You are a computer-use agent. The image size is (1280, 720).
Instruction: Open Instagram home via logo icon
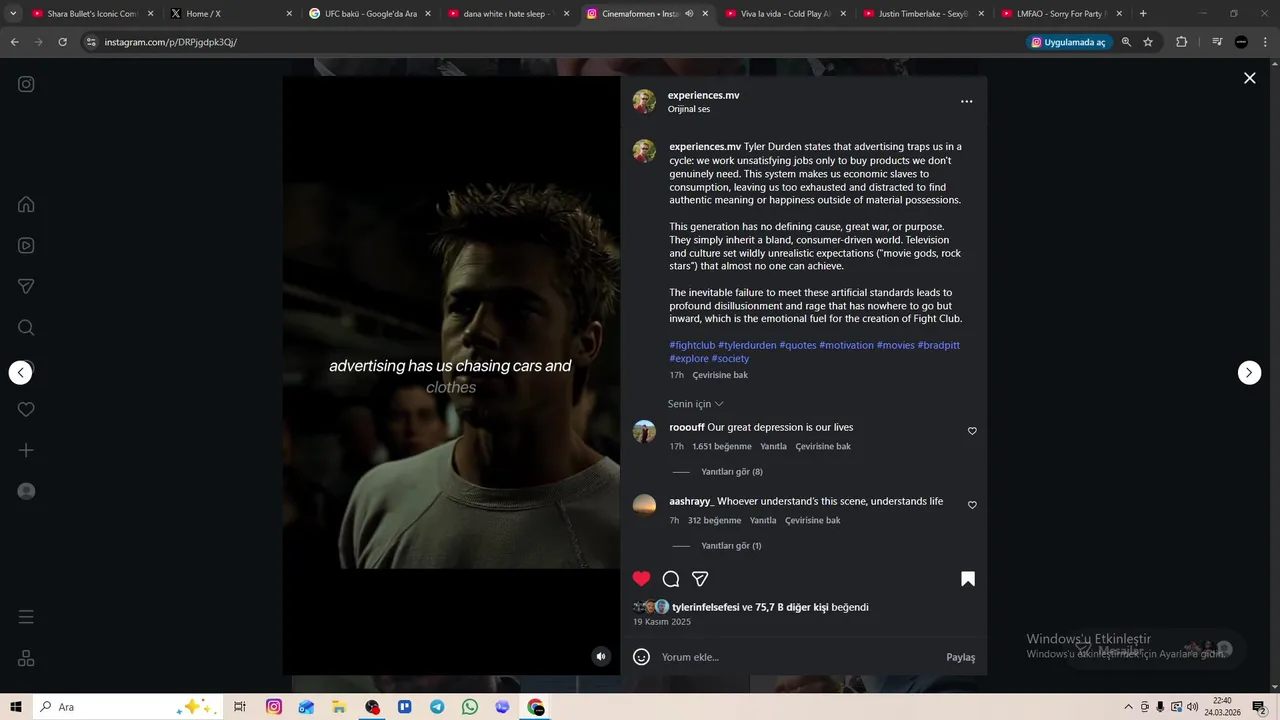click(26, 84)
